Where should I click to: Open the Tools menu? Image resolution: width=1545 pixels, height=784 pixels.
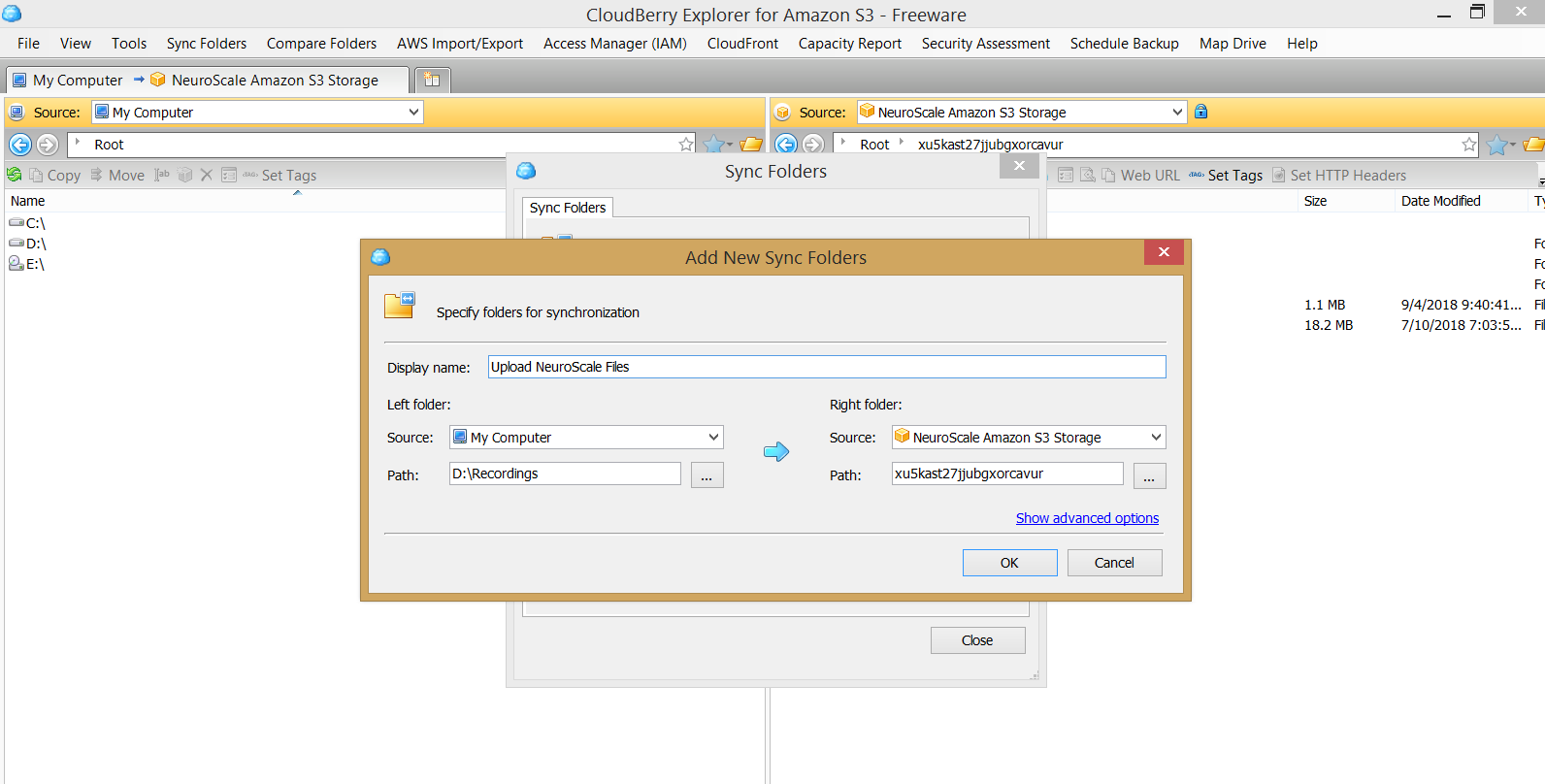pyautogui.click(x=129, y=44)
